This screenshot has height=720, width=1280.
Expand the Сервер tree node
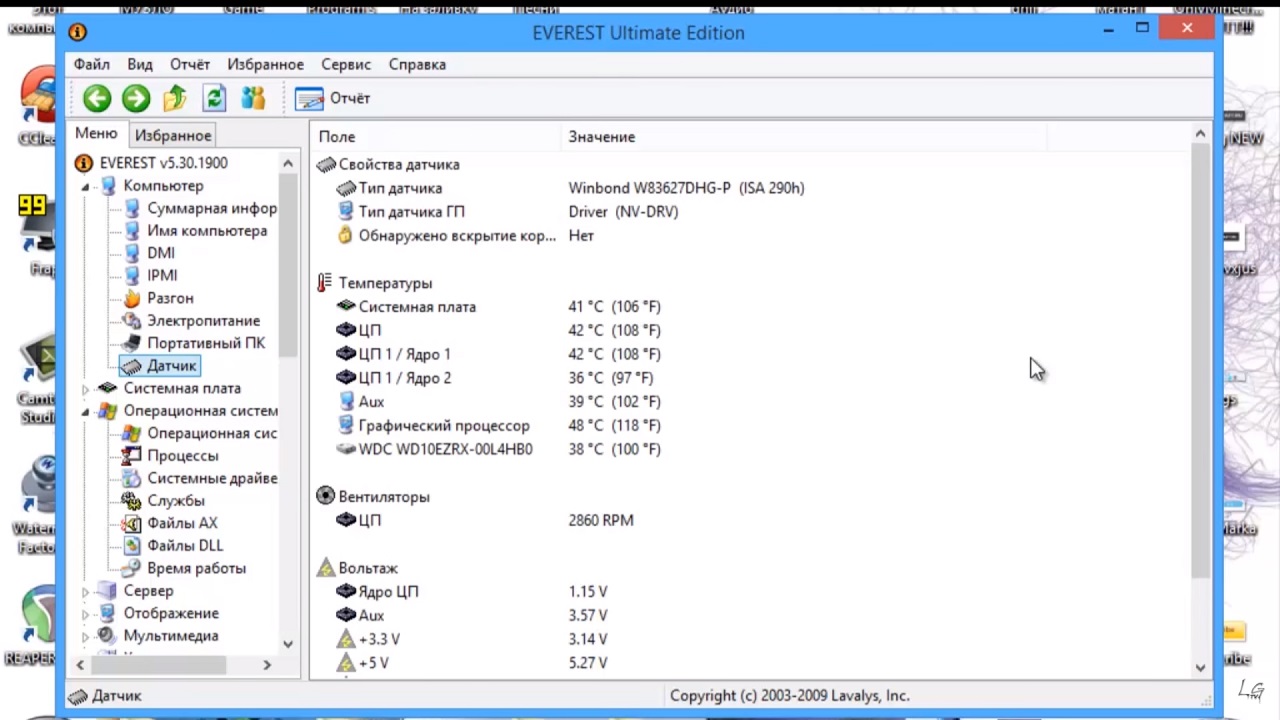86,592
